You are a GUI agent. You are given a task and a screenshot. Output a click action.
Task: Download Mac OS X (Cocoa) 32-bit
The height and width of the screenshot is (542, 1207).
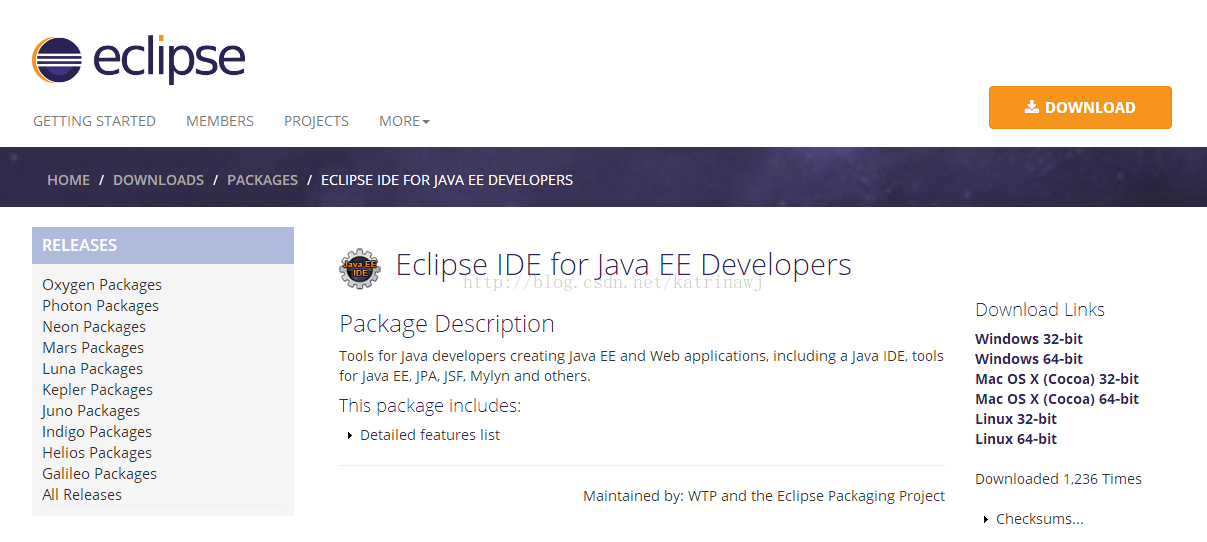click(x=1057, y=379)
